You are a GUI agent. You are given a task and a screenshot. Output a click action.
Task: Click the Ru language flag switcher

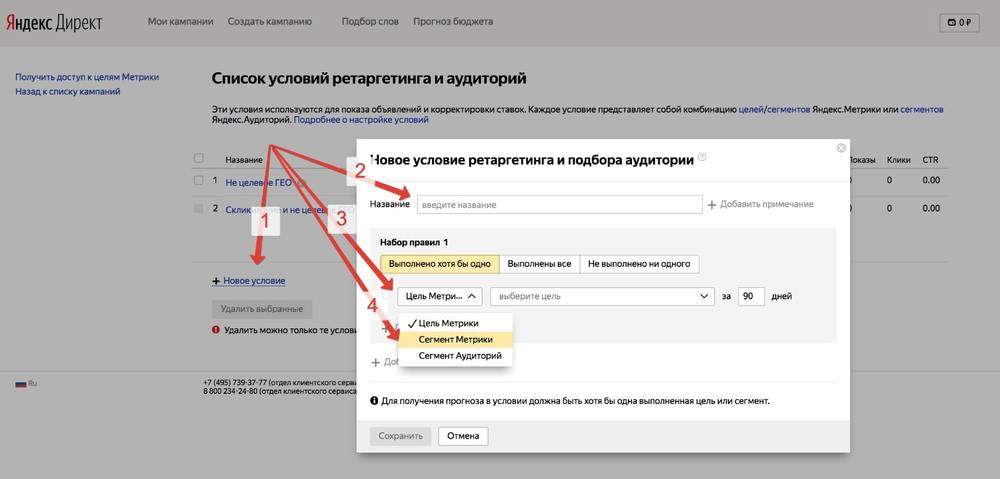tap(26, 384)
